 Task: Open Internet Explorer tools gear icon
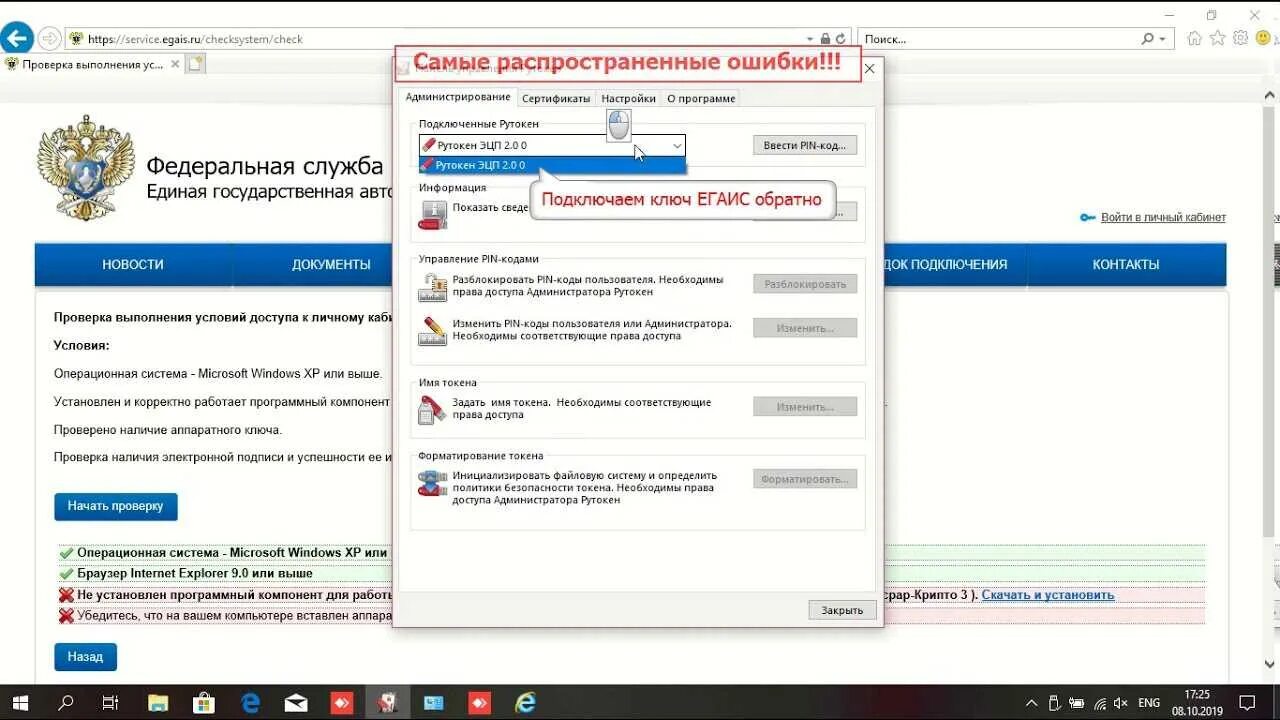tap(1241, 38)
